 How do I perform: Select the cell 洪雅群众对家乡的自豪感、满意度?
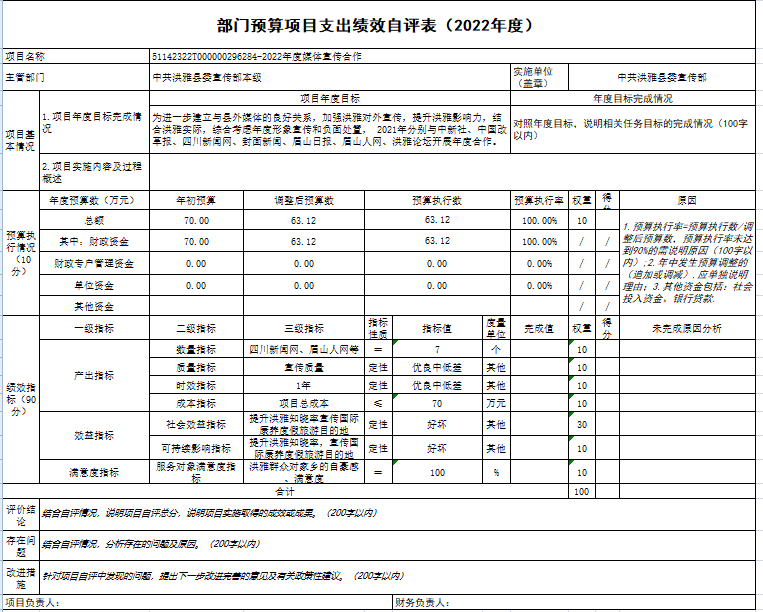[x=304, y=472]
